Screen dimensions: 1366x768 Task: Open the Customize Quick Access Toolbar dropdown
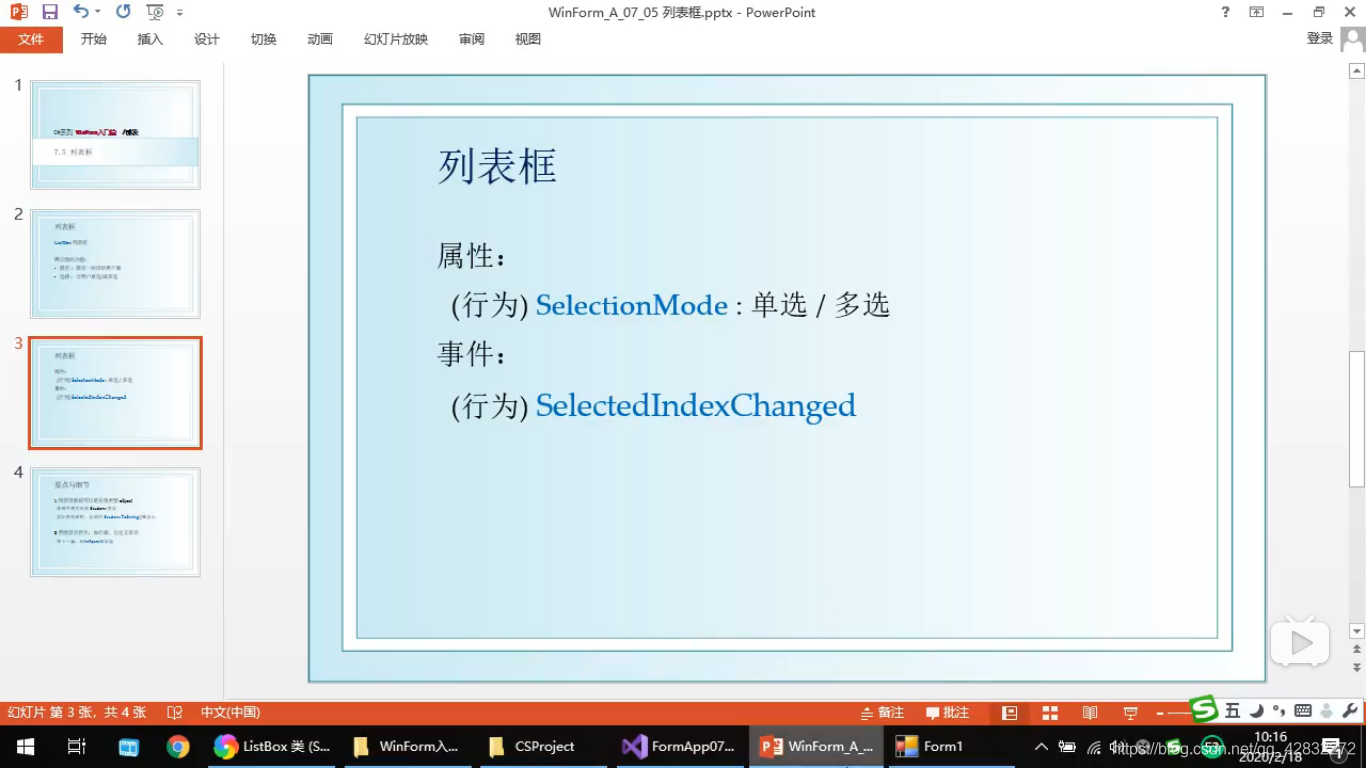point(180,13)
